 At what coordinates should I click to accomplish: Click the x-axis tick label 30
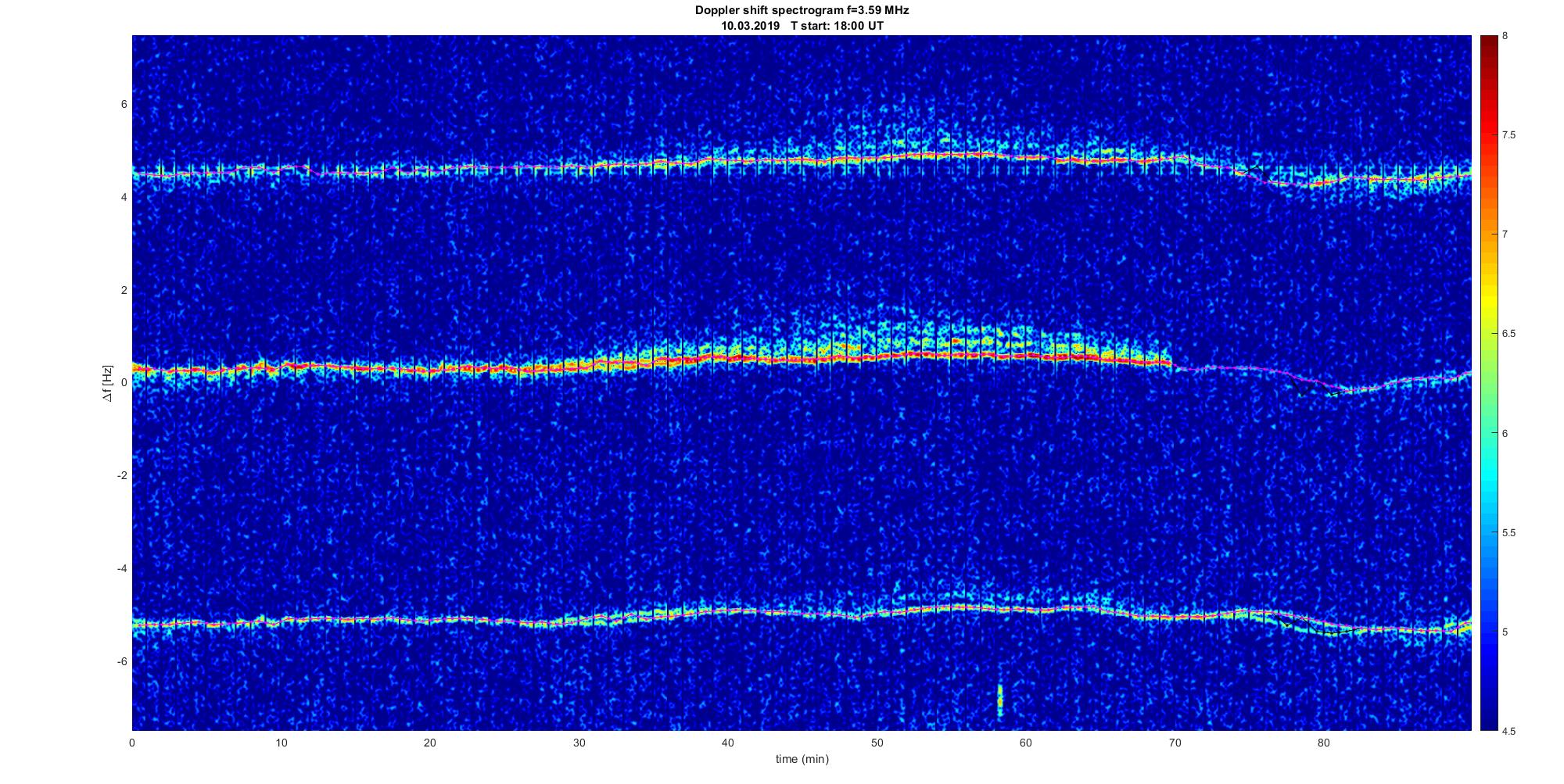coord(579,742)
